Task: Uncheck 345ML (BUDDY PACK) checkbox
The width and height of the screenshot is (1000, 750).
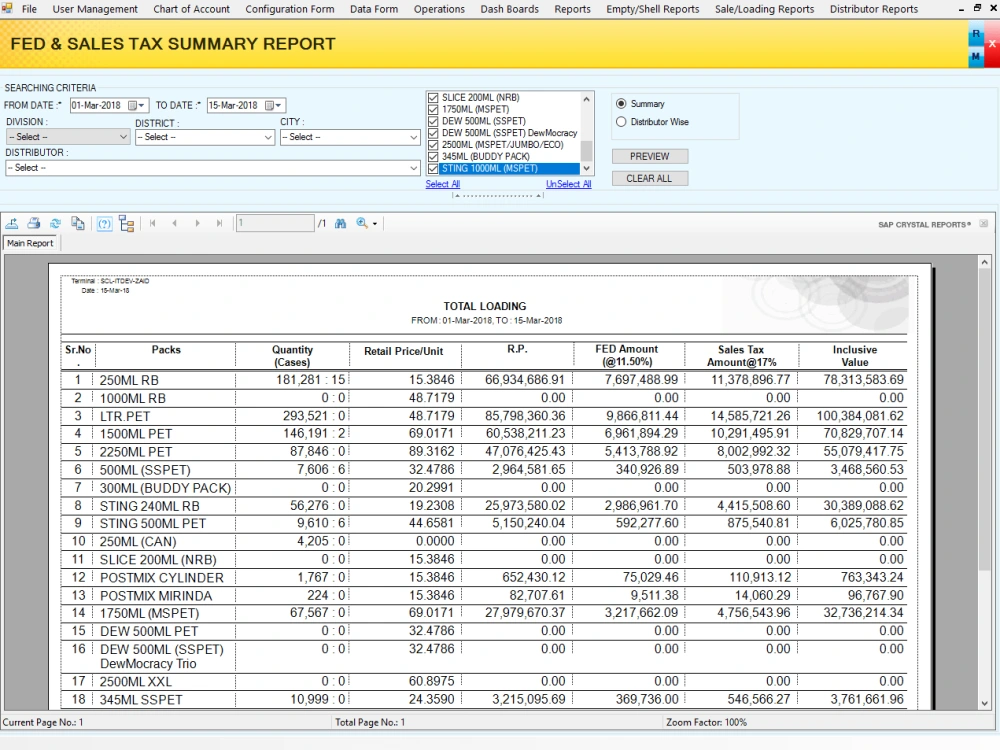Action: [x=434, y=157]
